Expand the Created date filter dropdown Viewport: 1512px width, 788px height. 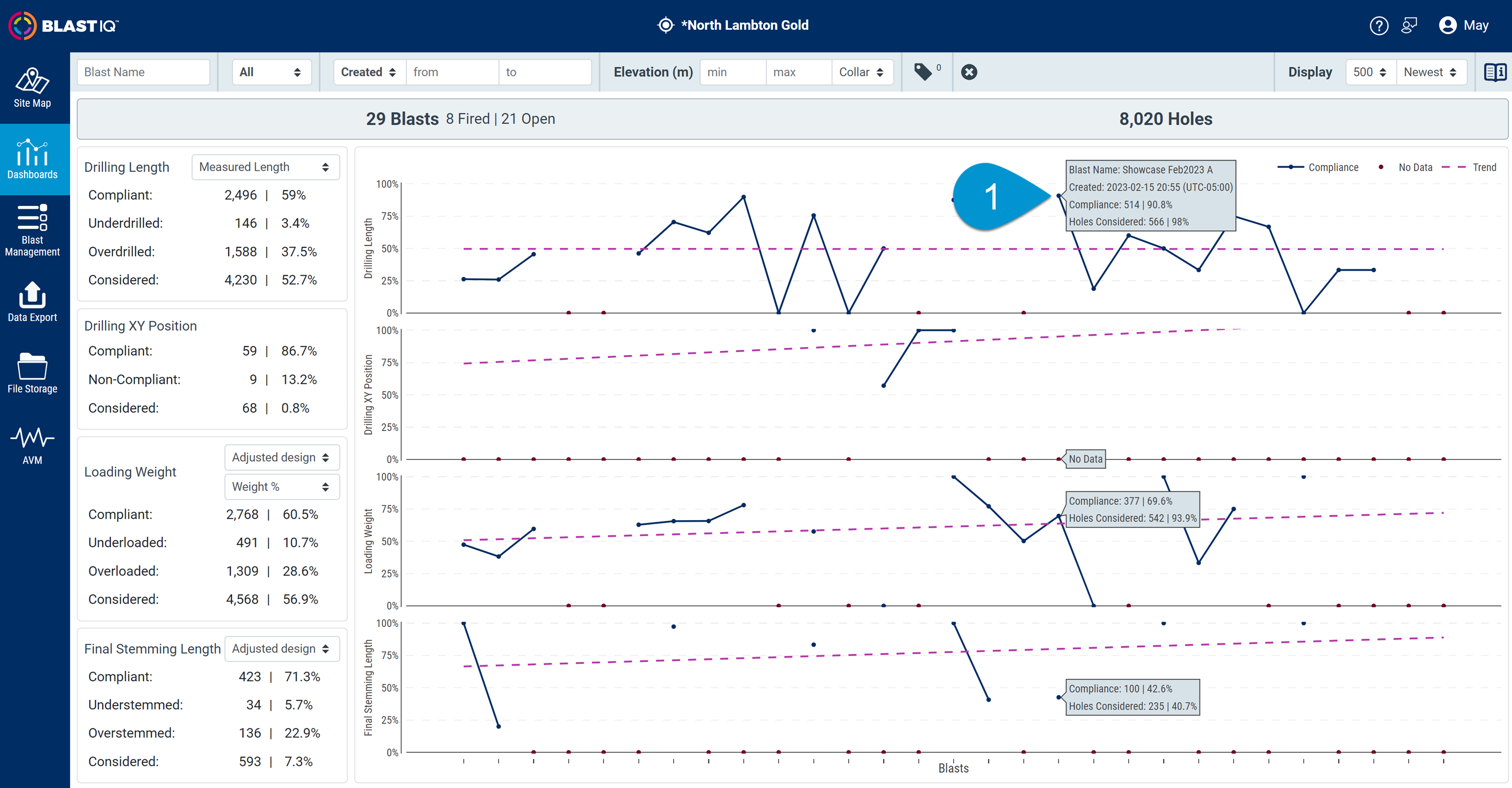[368, 72]
